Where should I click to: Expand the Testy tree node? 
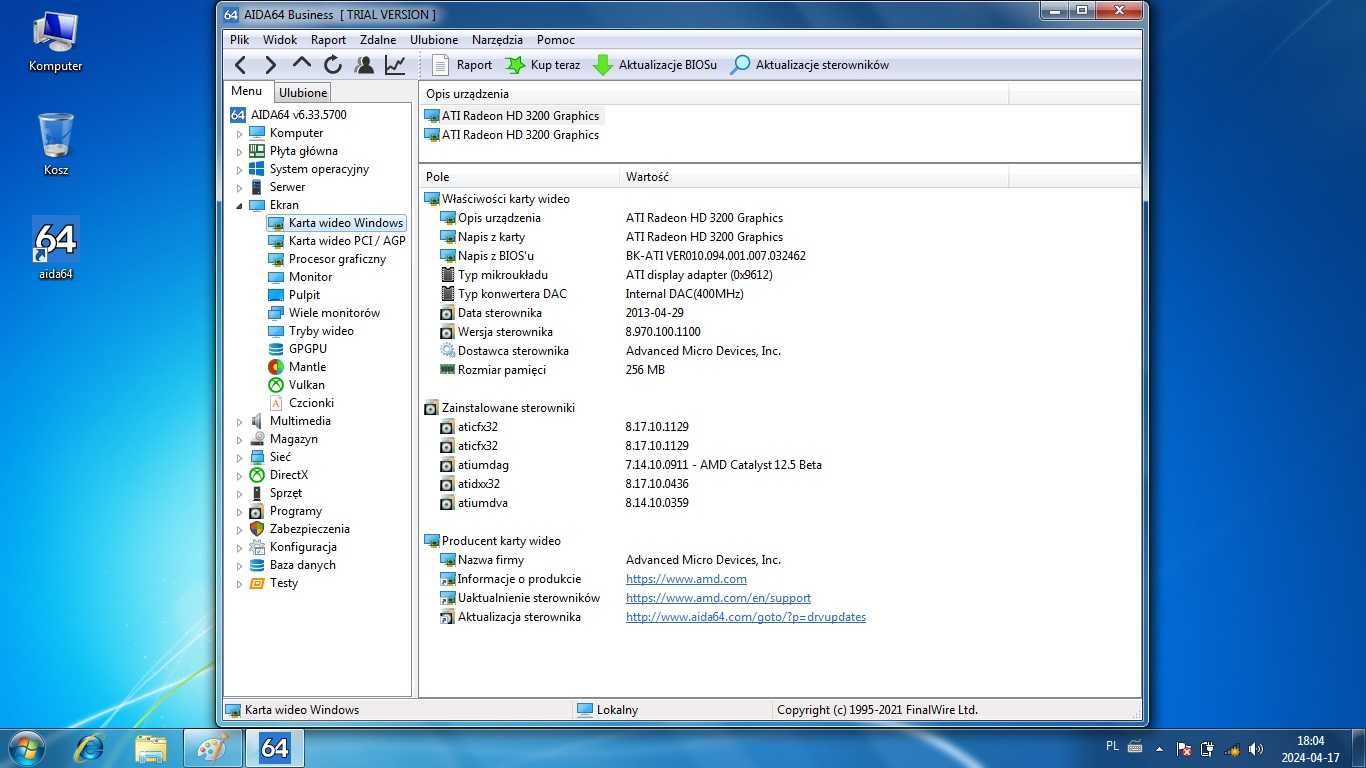239,584
